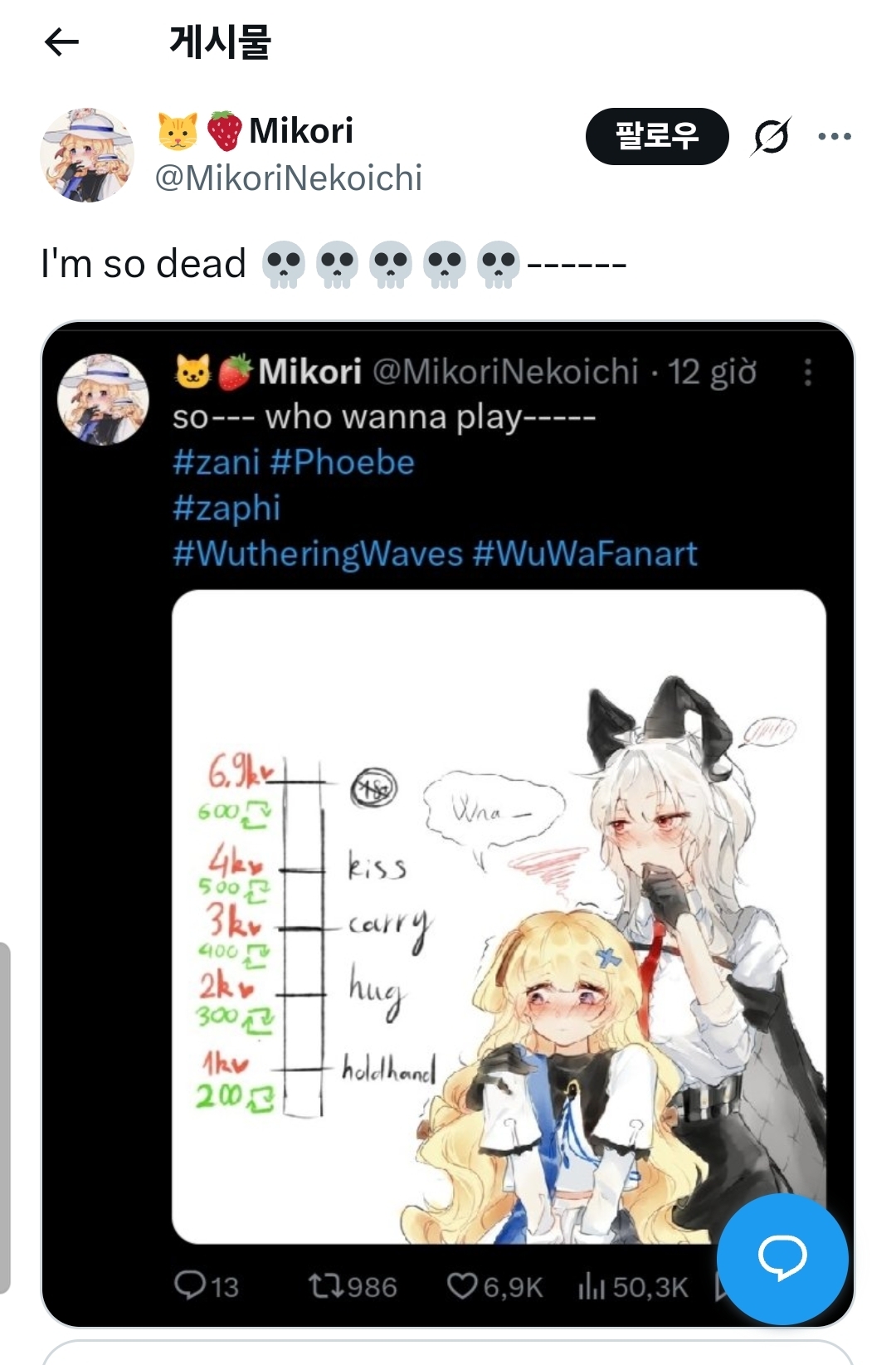Tap the quoted tweet's Mikori avatar
Image resolution: width=896 pixels, height=1365 pixels.
(103, 400)
